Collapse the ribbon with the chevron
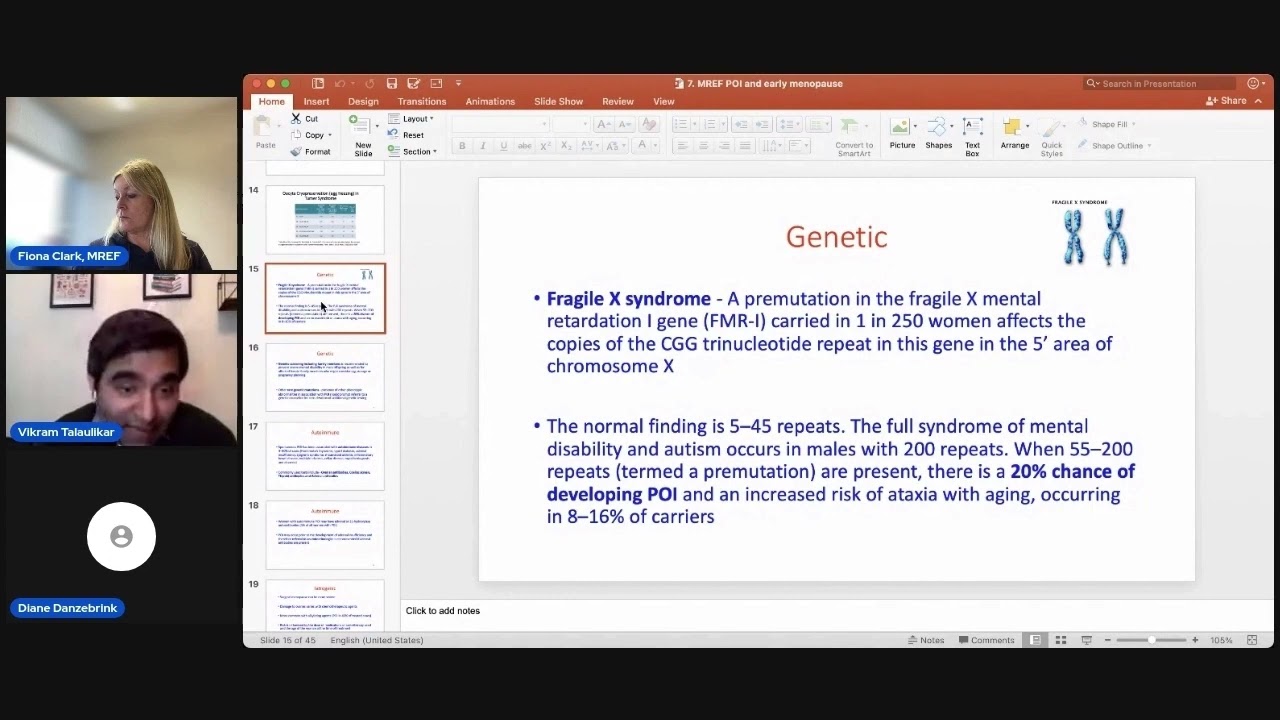1280x720 pixels. 1258,101
